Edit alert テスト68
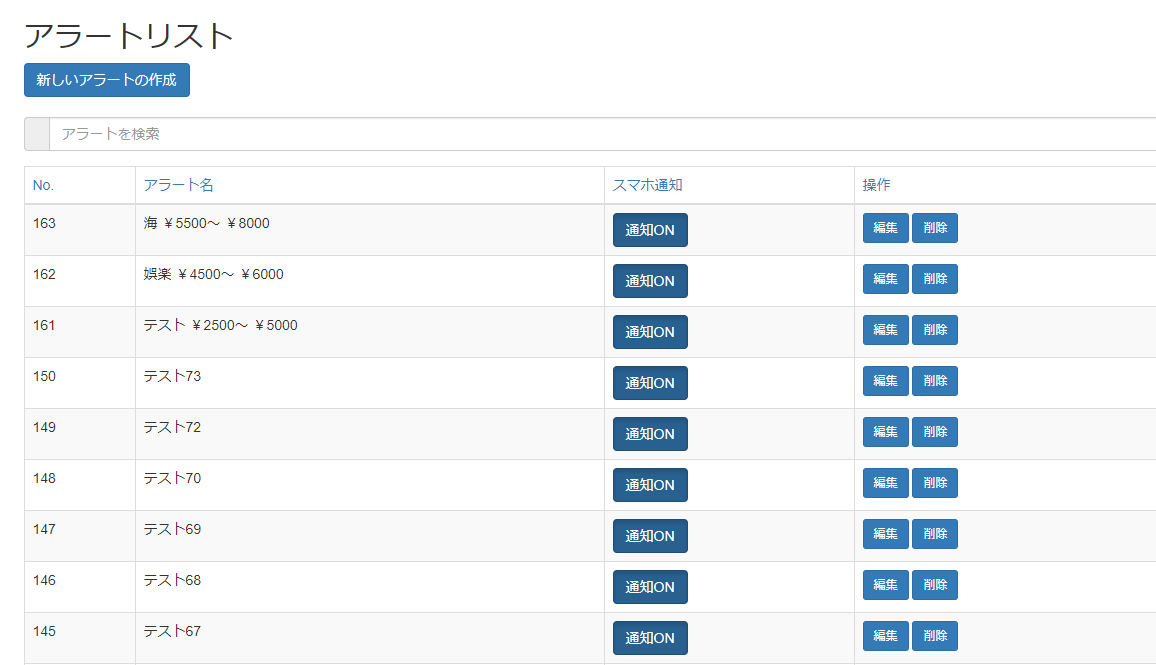 point(885,585)
